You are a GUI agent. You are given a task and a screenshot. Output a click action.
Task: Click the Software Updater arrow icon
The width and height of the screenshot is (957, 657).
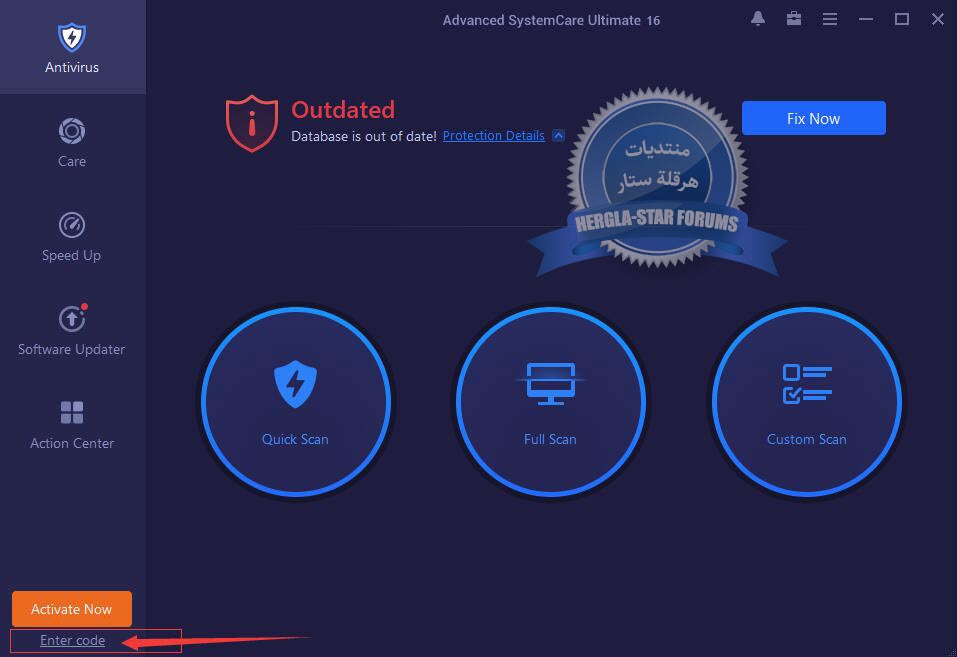click(72, 318)
